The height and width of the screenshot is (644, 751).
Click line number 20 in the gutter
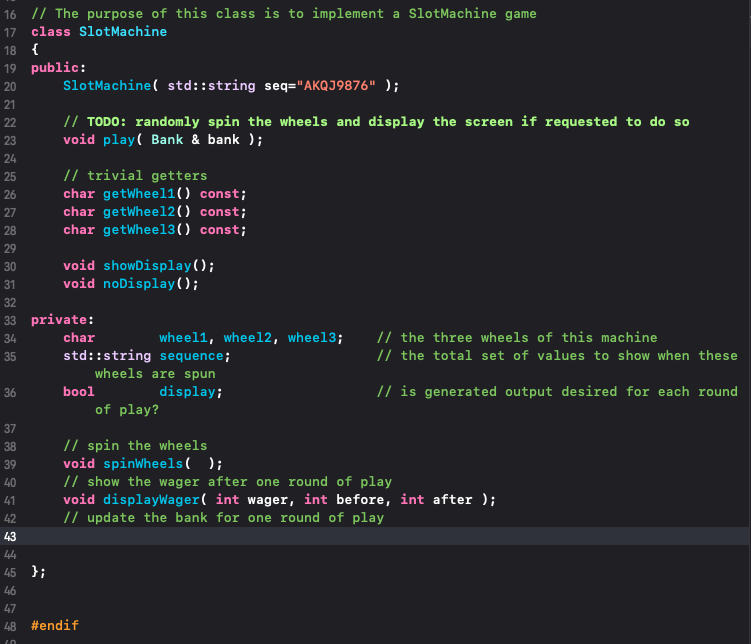pyautogui.click(x=10, y=87)
